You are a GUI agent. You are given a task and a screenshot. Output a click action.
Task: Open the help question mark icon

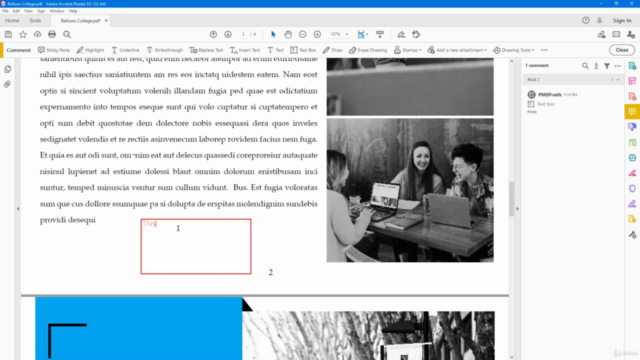[586, 20]
